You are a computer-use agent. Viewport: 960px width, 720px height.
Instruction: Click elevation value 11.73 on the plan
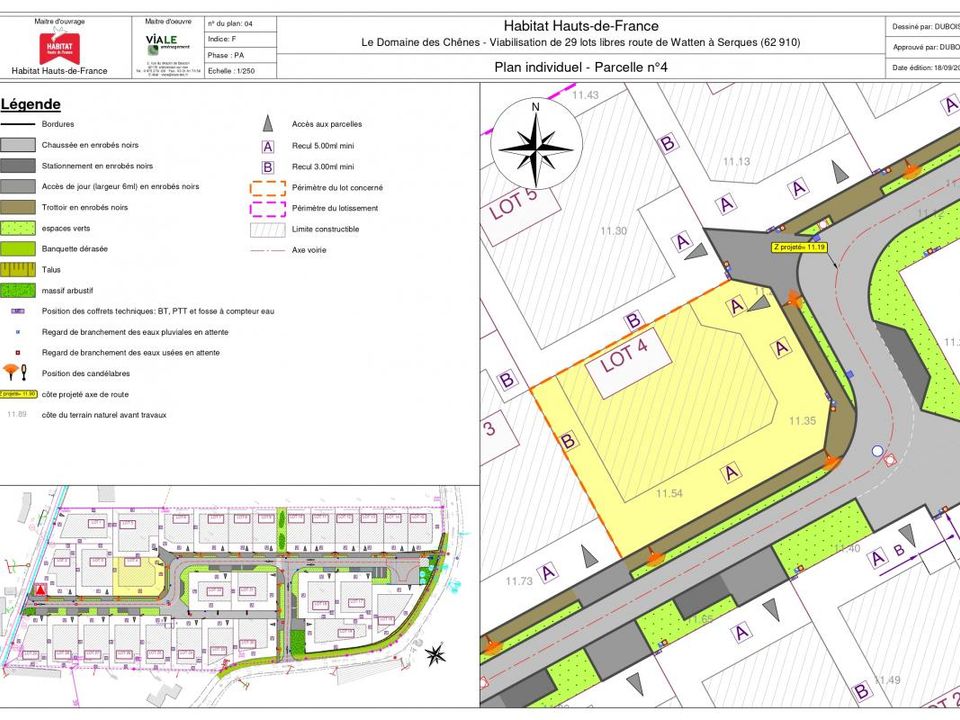[519, 581]
